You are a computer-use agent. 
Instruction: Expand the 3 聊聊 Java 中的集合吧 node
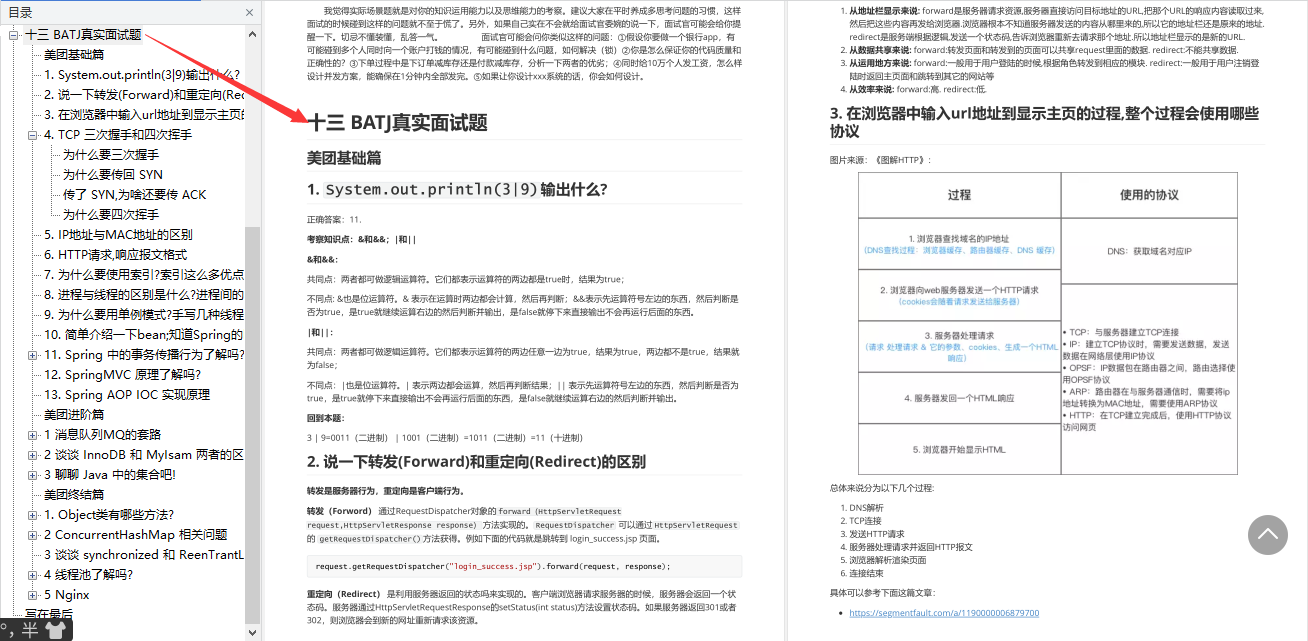tap(33, 475)
